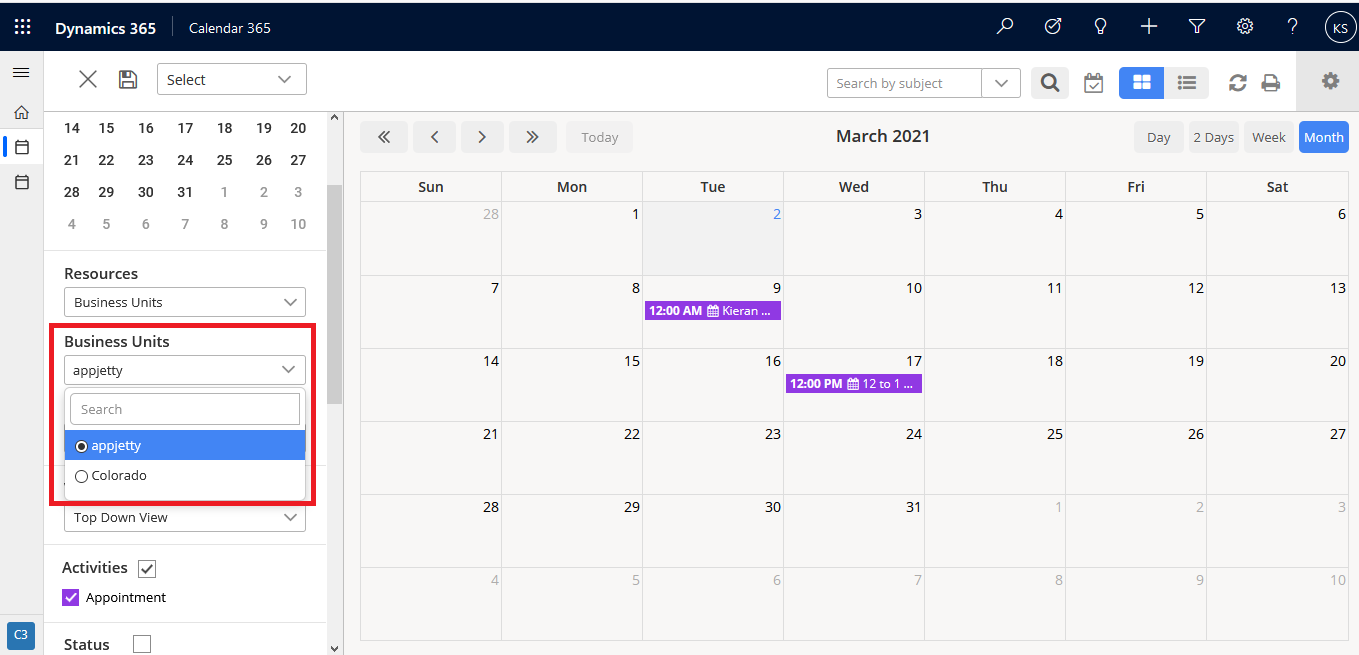Open the help question mark icon
Screen dimensions: 1359x655
click(x=1293, y=27)
